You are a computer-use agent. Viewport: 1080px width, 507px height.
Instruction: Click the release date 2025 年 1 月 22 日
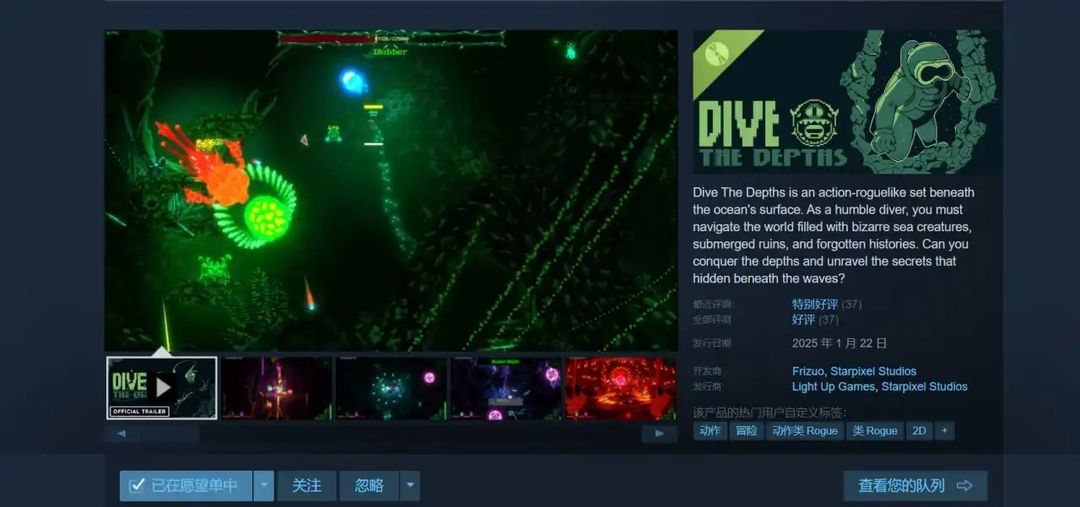pyautogui.click(x=840, y=342)
